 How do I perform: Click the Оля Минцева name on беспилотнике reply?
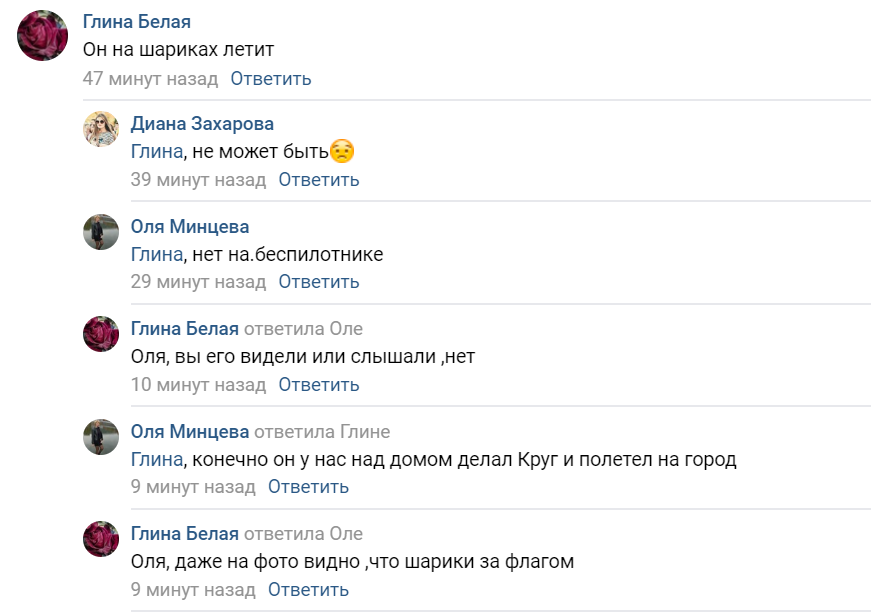pyautogui.click(x=190, y=227)
